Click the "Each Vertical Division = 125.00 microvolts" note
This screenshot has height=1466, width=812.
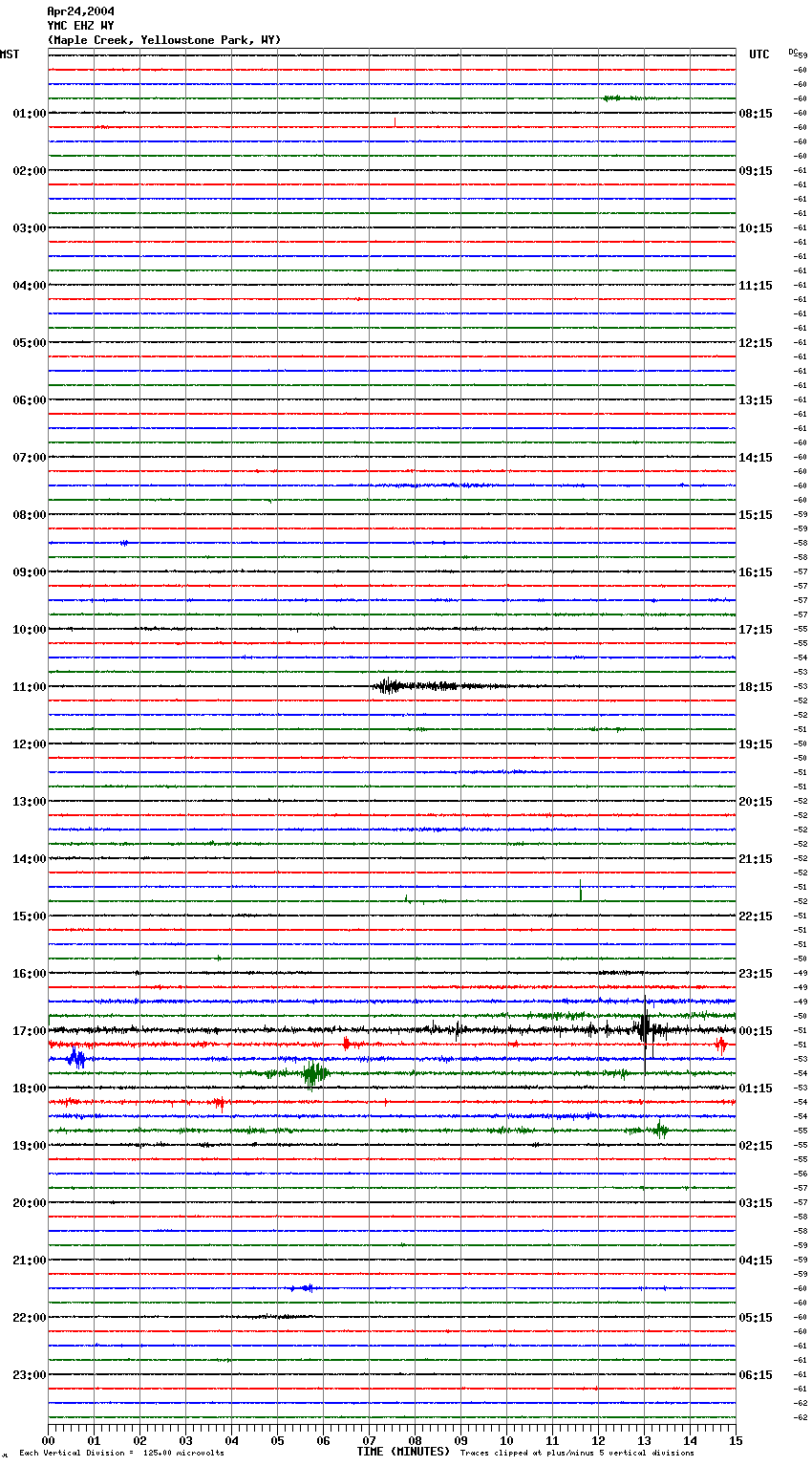click(122, 1453)
